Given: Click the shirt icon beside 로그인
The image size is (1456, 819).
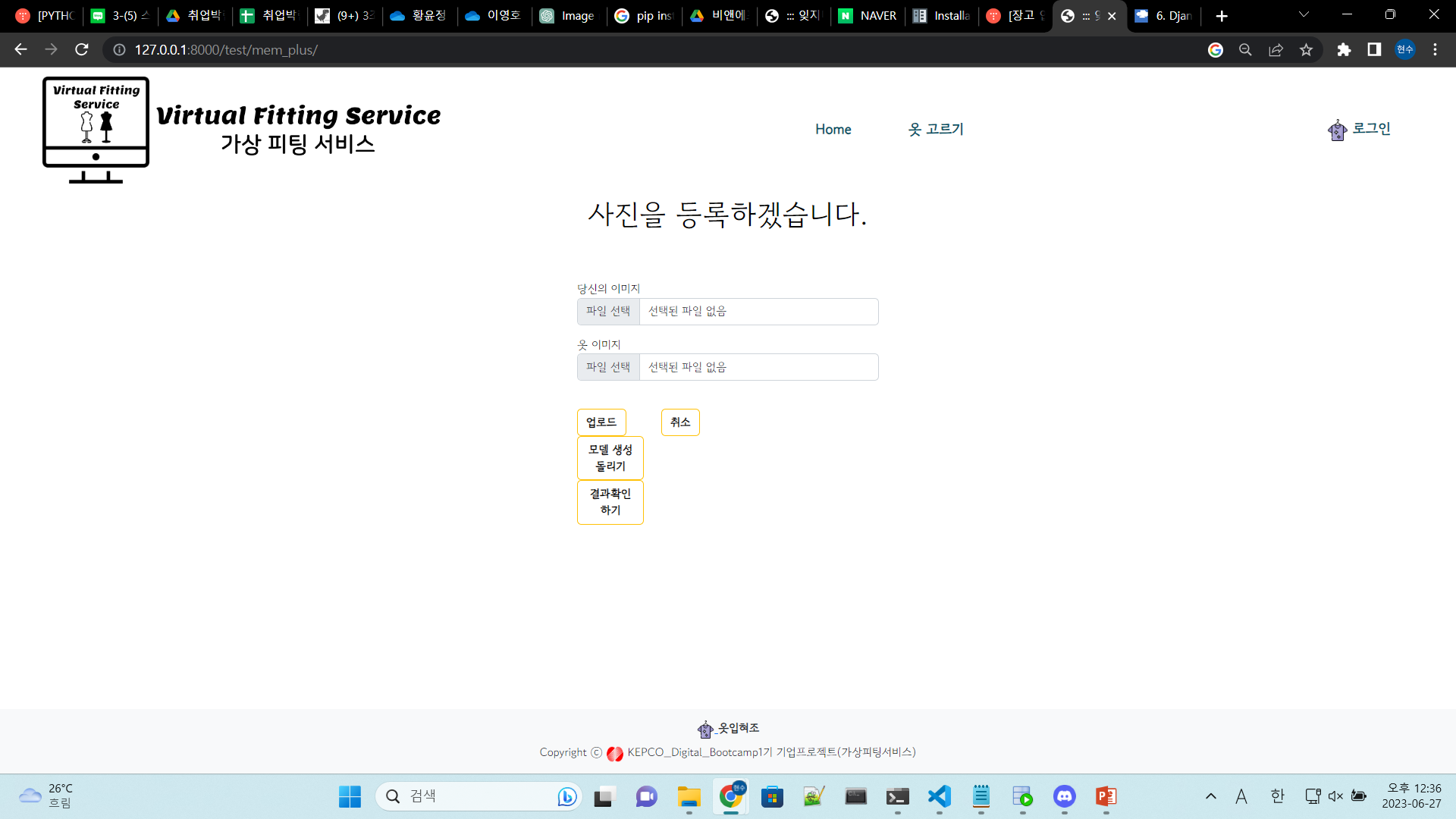Looking at the screenshot, I should [x=1337, y=130].
